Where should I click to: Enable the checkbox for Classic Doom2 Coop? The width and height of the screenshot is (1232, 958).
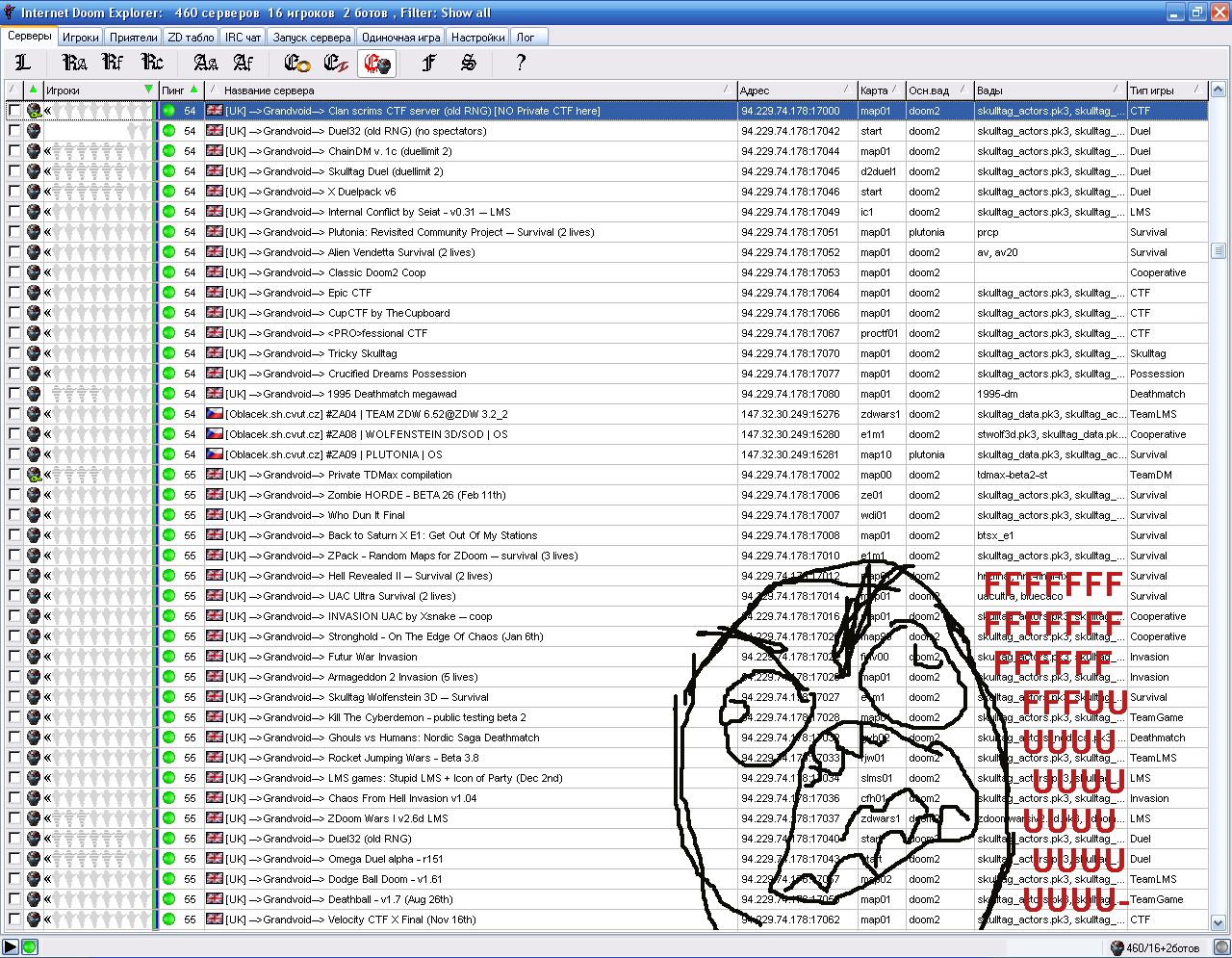14,272
